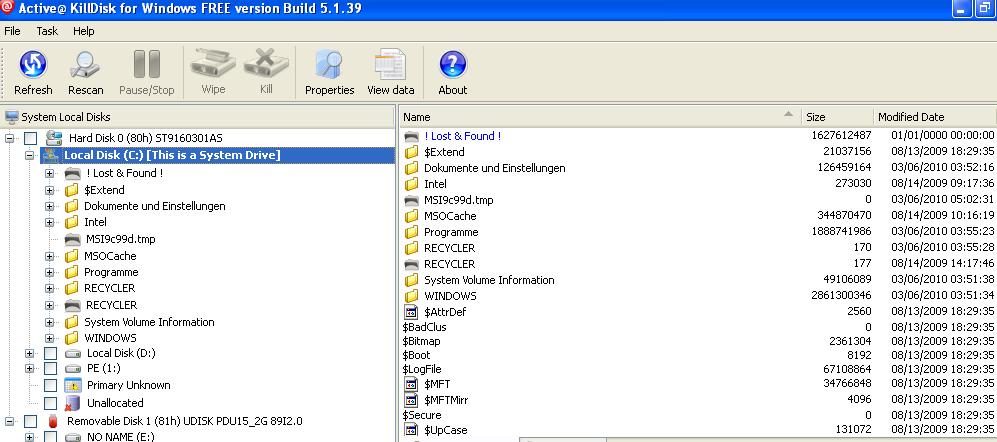Image resolution: width=997 pixels, height=442 pixels.
Task: Click the Kill toolbar icon
Action: [x=266, y=64]
